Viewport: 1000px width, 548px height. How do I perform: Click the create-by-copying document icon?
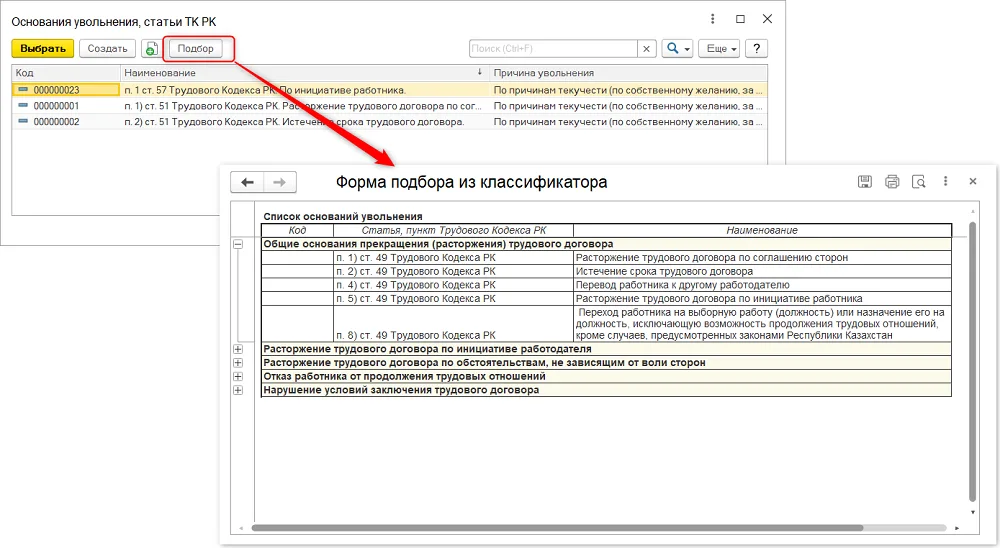pos(151,48)
